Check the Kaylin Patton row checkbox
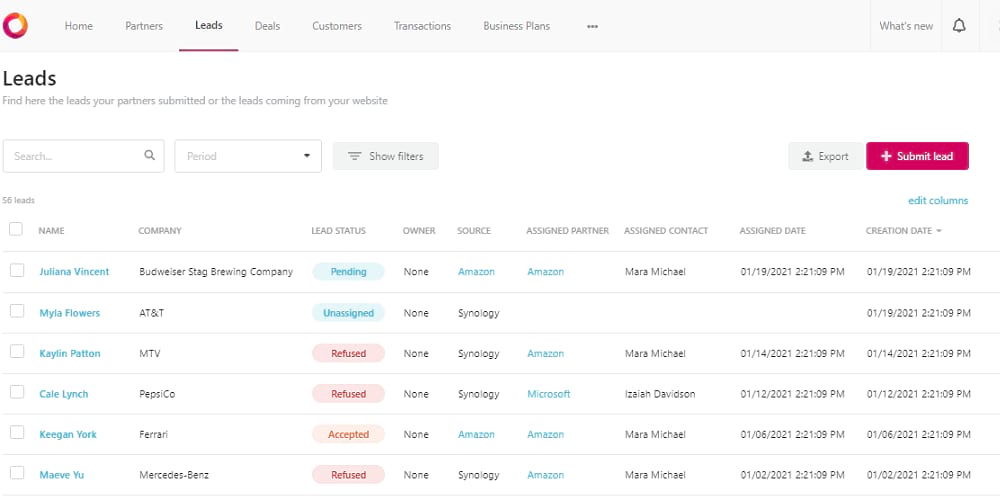This screenshot has width=1000, height=500. click(x=17, y=351)
